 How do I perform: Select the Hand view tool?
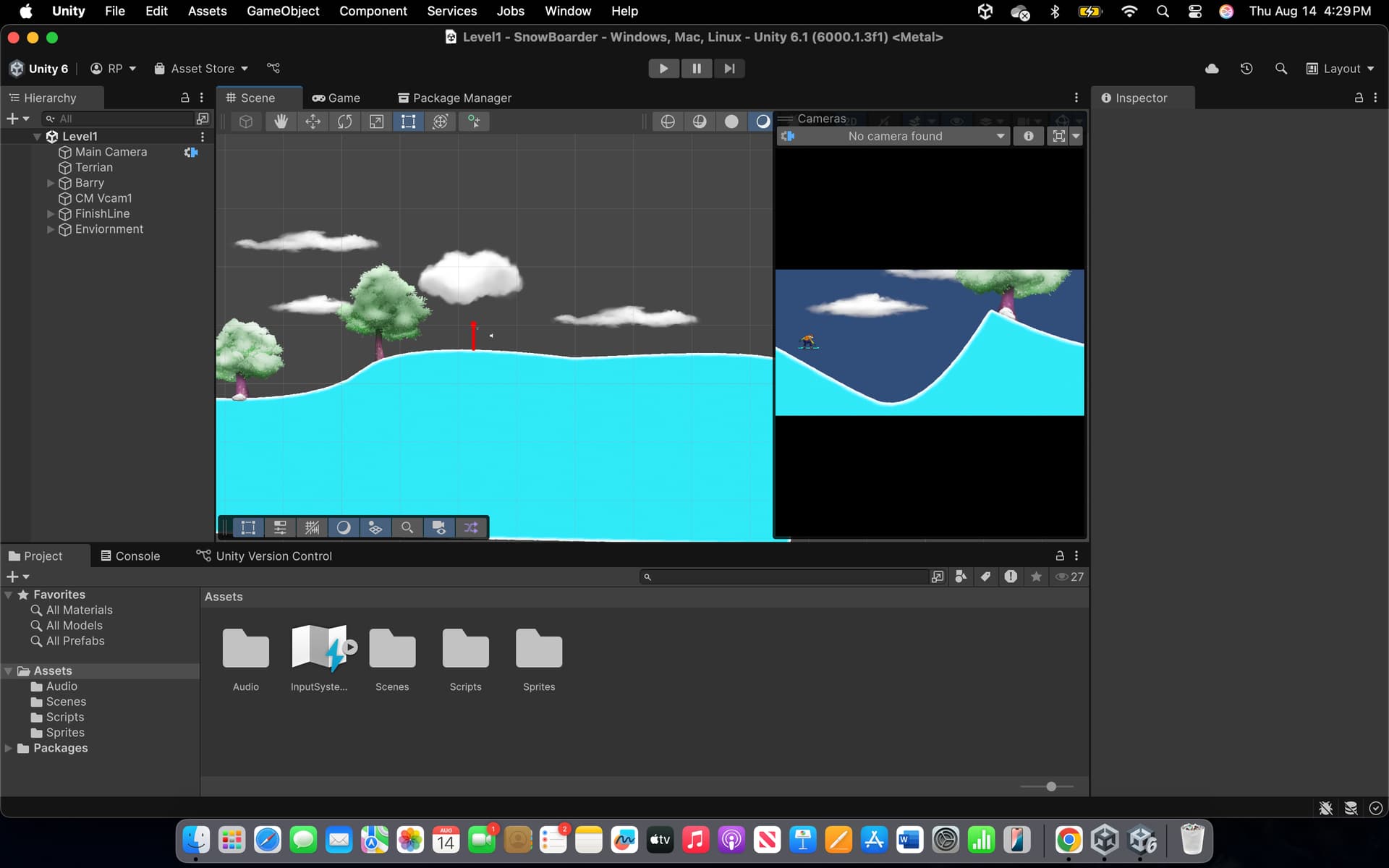click(x=281, y=122)
